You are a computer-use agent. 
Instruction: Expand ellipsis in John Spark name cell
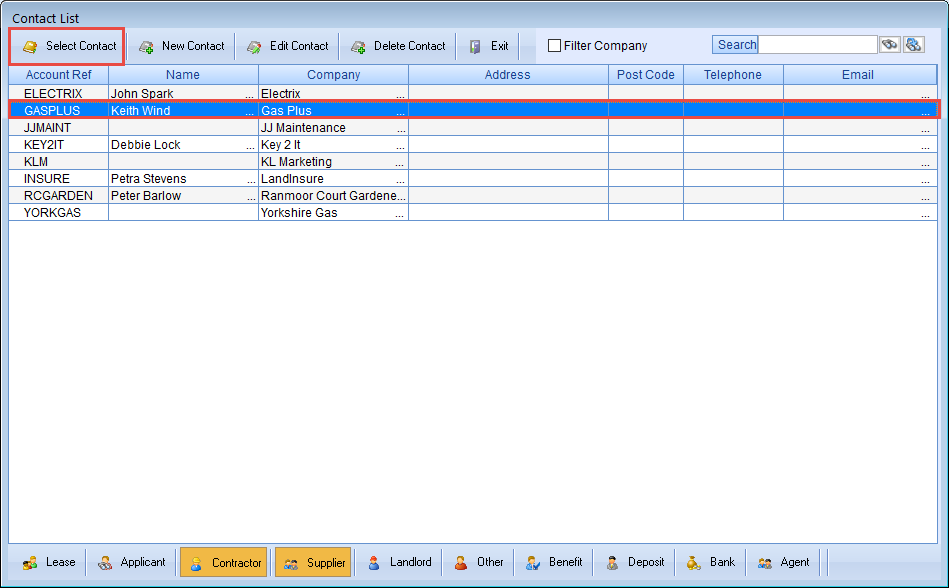(249, 96)
